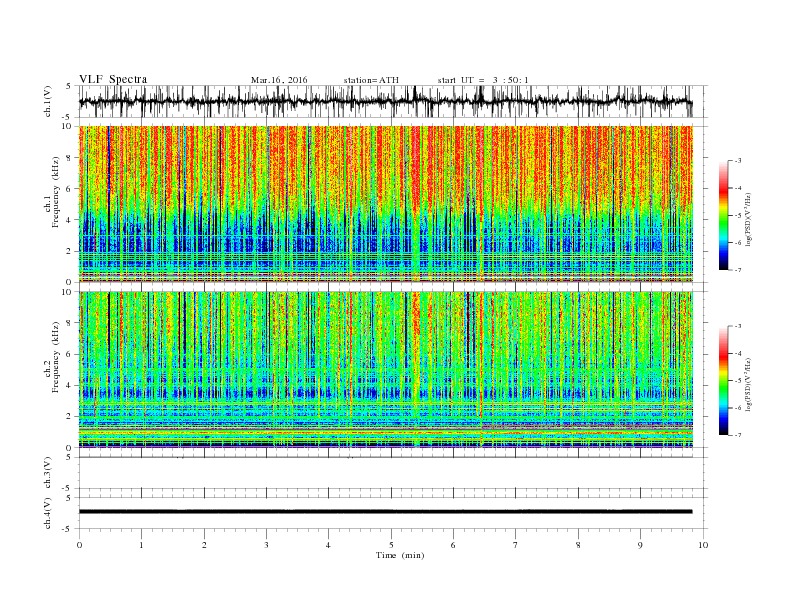The height and width of the screenshot is (612, 792).
Task: Click the '-7' label on ch.2 colorbar
Action: (737, 435)
